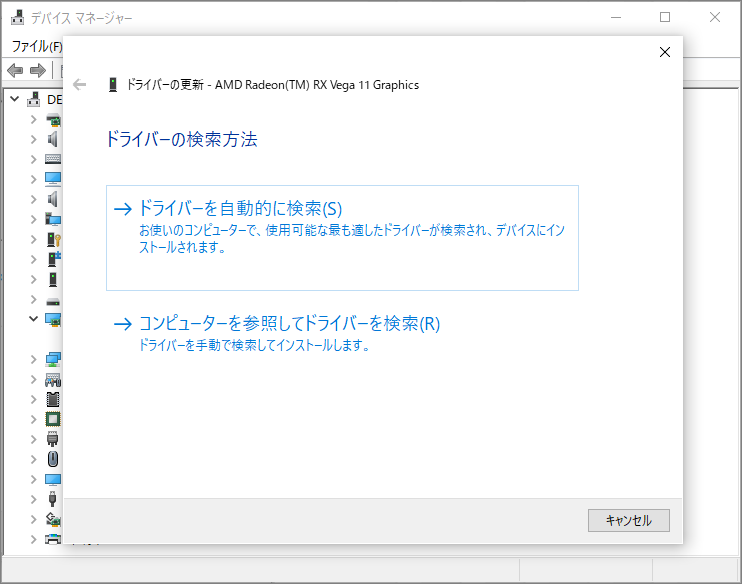Select the gray disk drive icon
The image size is (742, 584).
[x=53, y=301]
